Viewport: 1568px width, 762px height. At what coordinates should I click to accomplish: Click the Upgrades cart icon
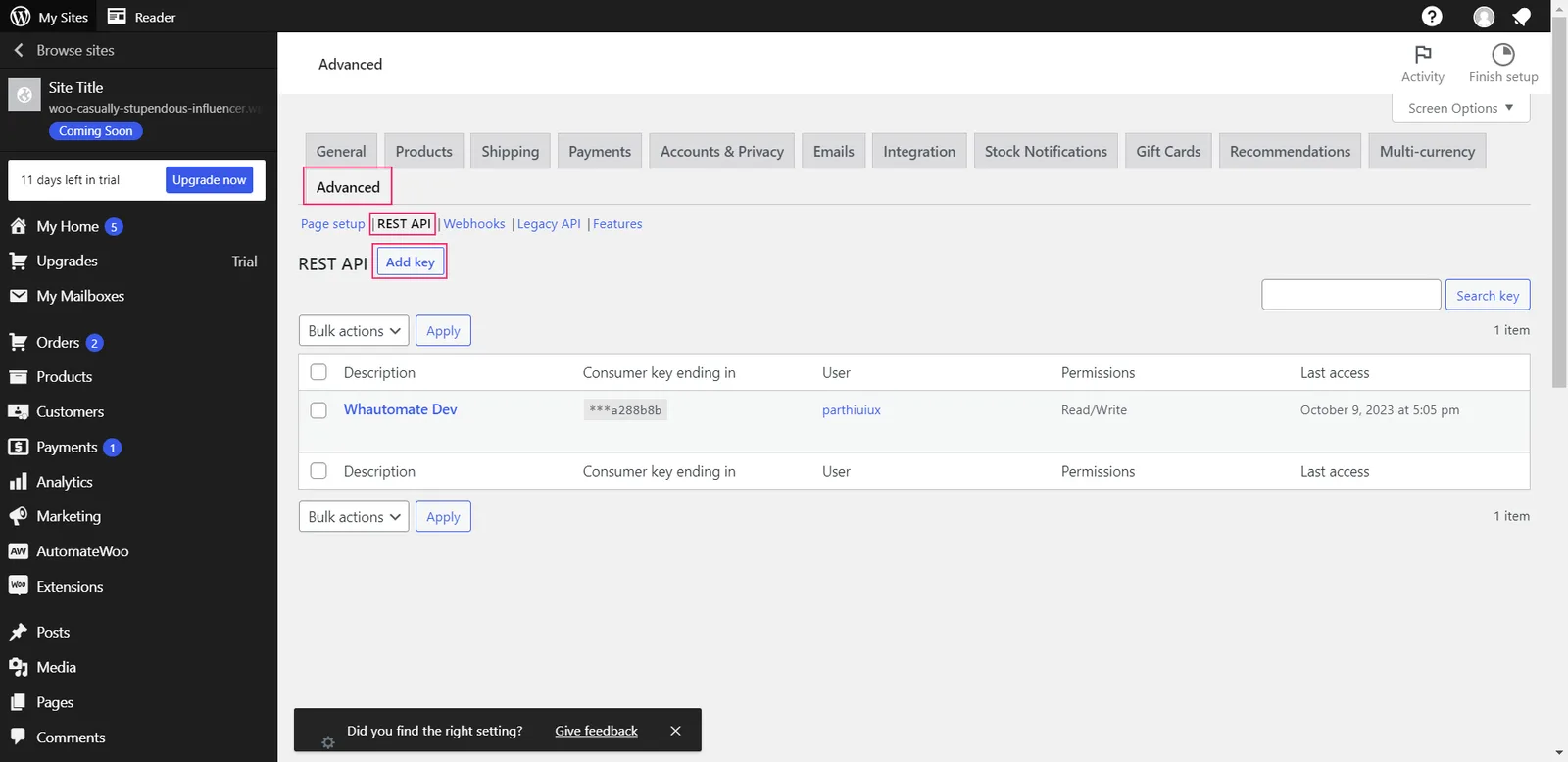click(x=19, y=261)
